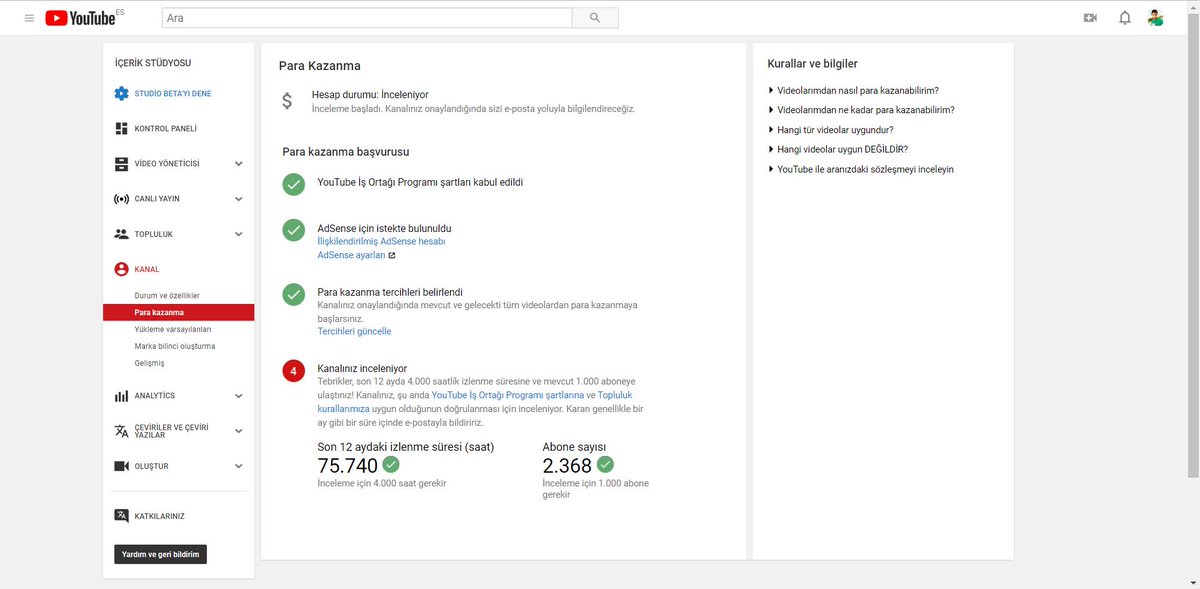The image size is (1200, 589).
Task: Expand Analytics section chevron
Action: pyautogui.click(x=238, y=396)
